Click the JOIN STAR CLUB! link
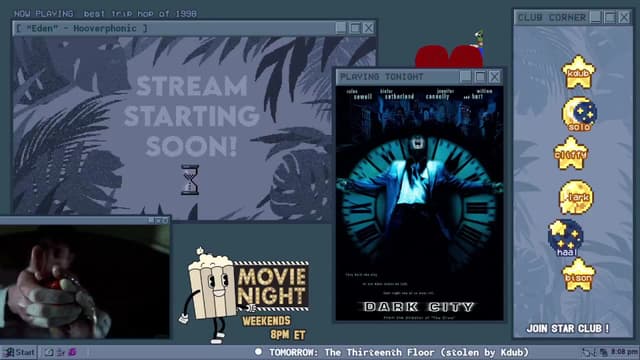This screenshot has height=360, width=640. [x=568, y=329]
